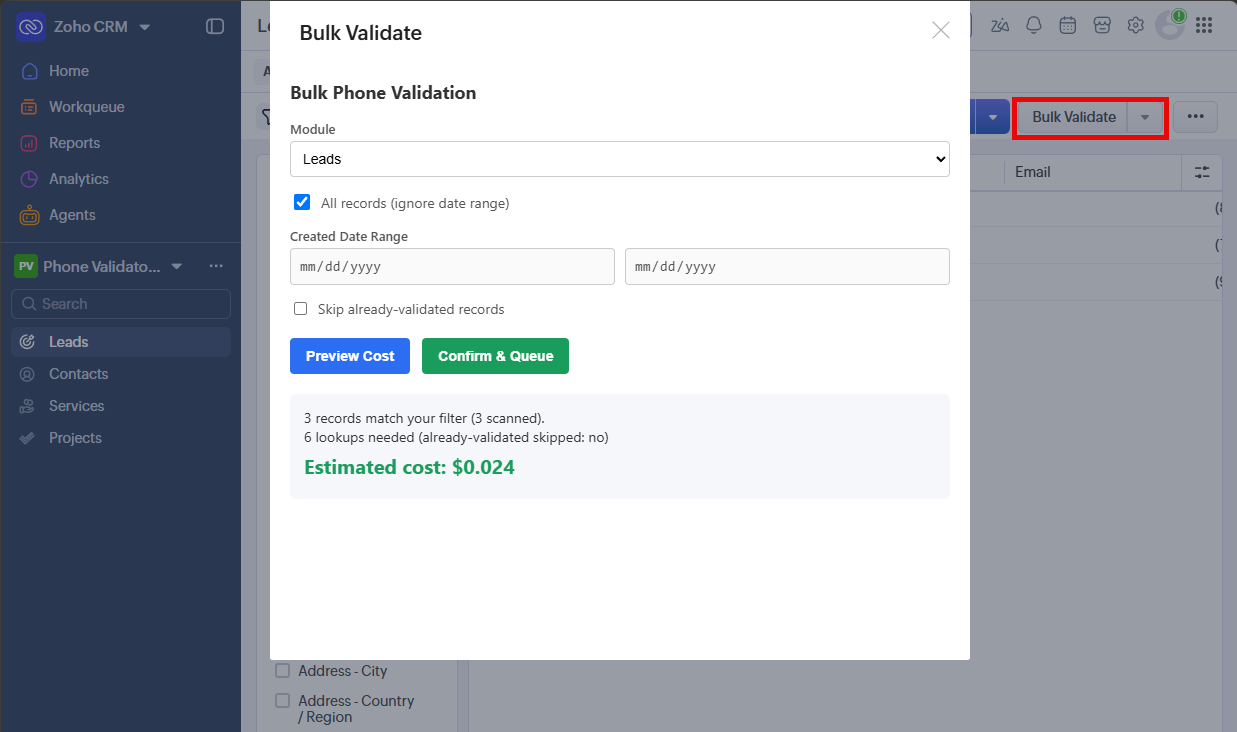Check the Address - Country / Region checkbox
The width and height of the screenshot is (1237, 732).
[x=282, y=701]
